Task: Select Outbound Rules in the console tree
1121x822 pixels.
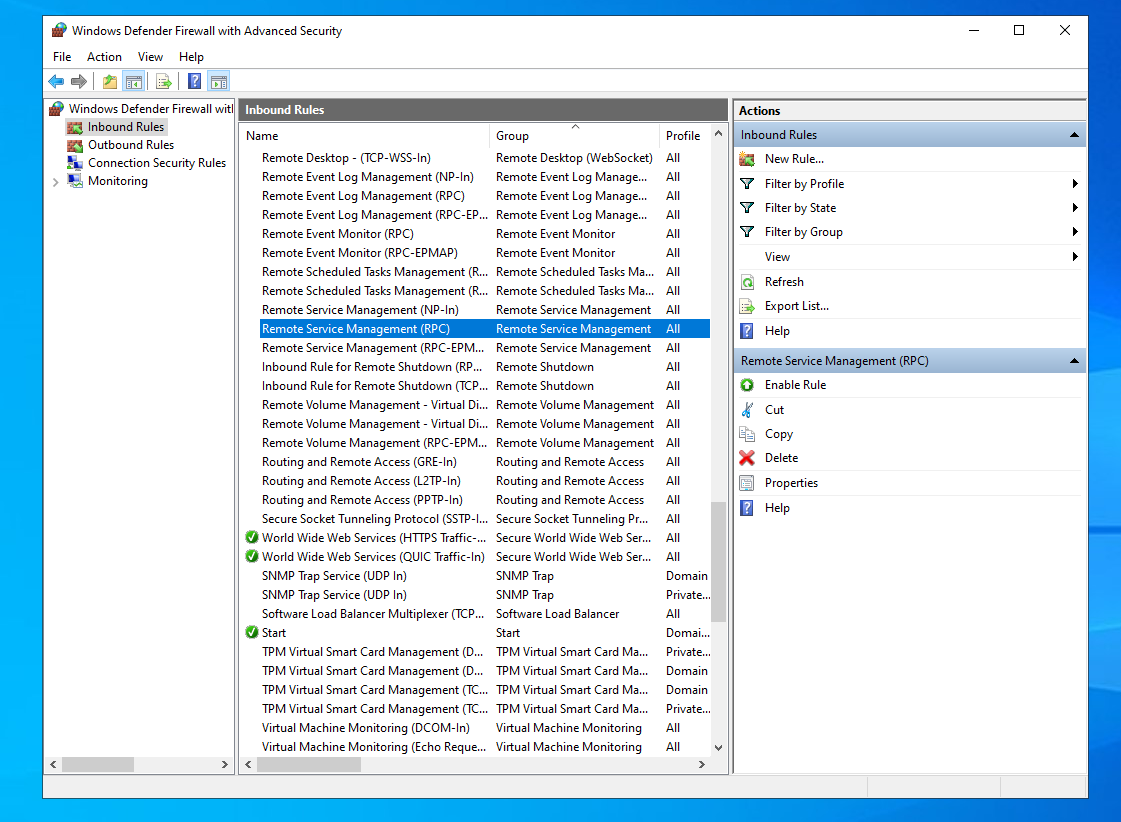Action: 131,145
